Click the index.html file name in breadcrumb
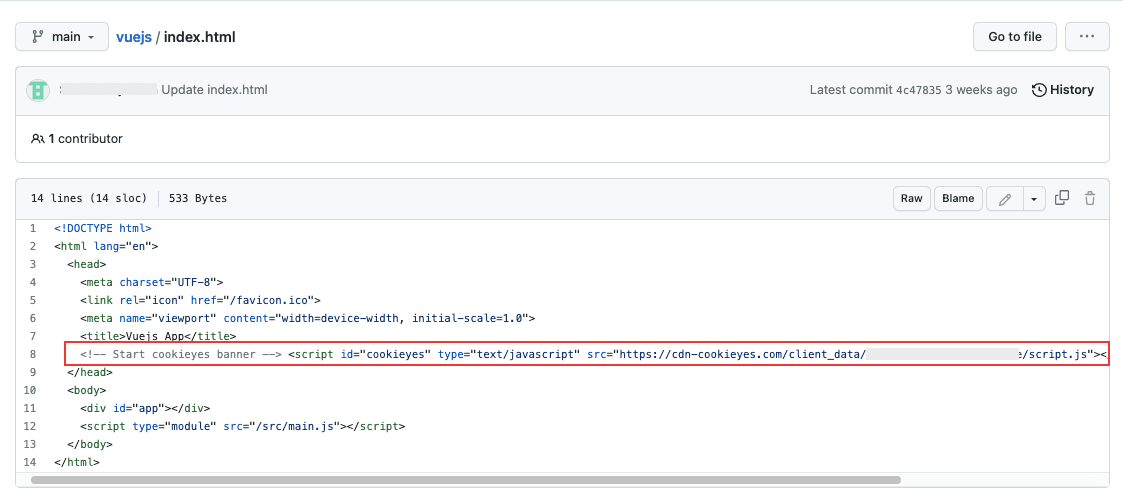Image resolution: width=1123 pixels, height=490 pixels. 200,37
